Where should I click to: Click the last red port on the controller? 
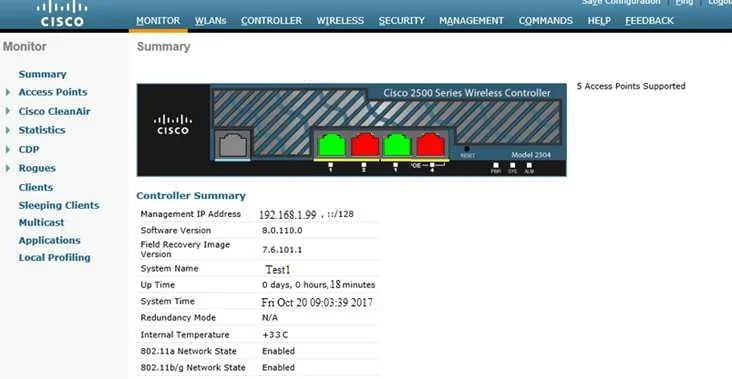430,144
